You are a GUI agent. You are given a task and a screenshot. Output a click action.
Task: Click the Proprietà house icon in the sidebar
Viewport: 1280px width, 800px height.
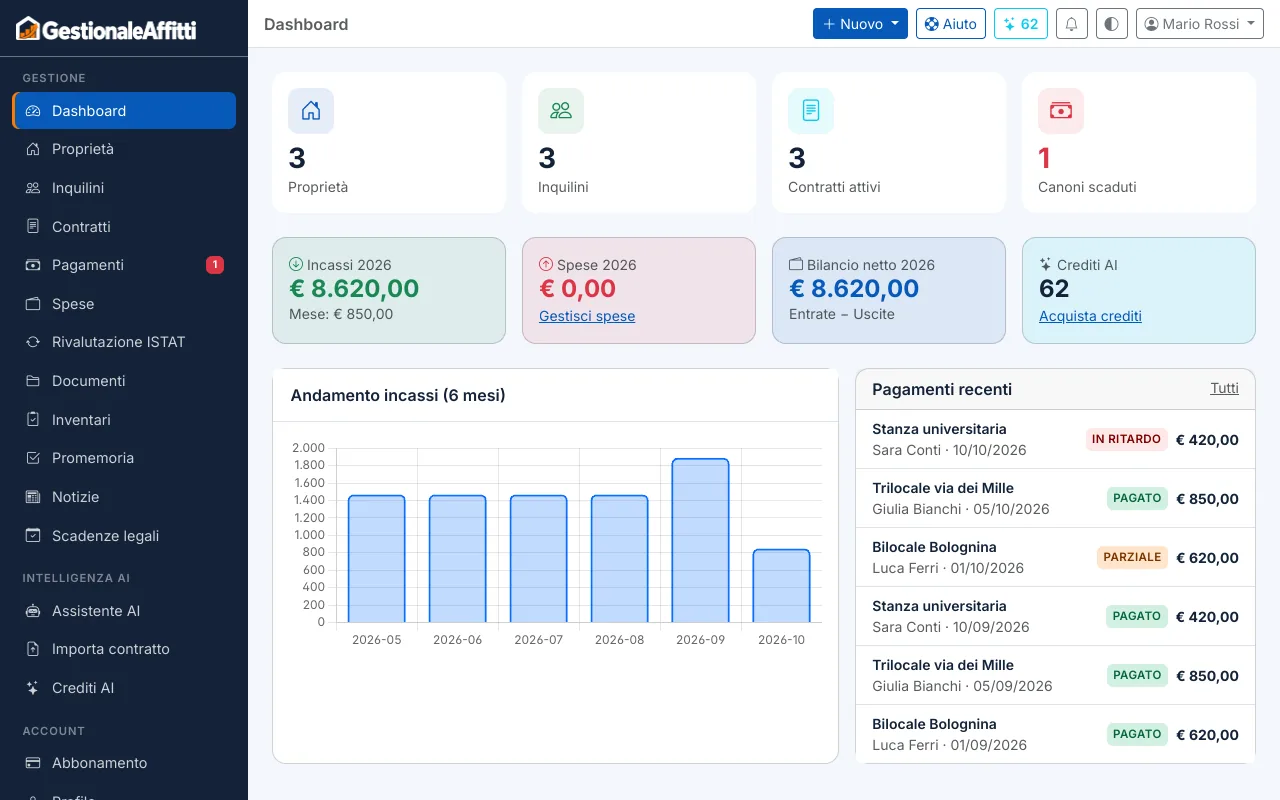[x=33, y=149]
